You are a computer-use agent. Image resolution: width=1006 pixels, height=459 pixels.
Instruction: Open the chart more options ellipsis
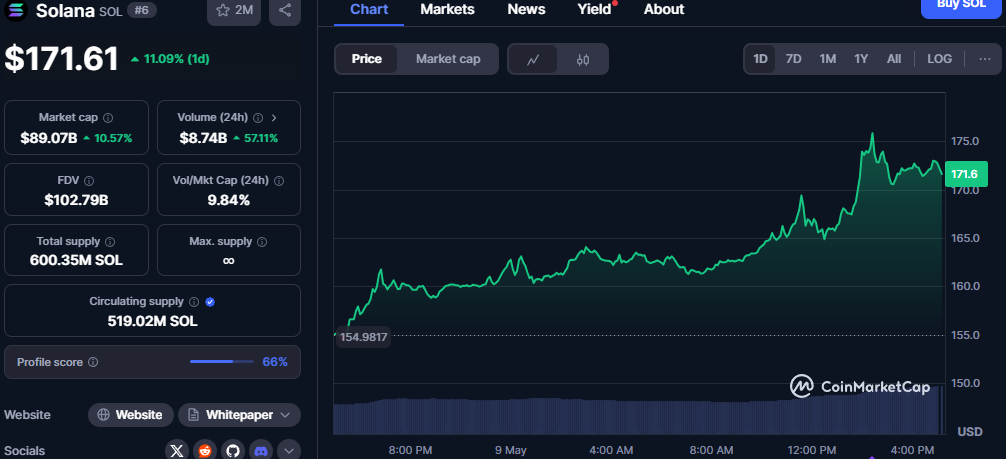[985, 59]
